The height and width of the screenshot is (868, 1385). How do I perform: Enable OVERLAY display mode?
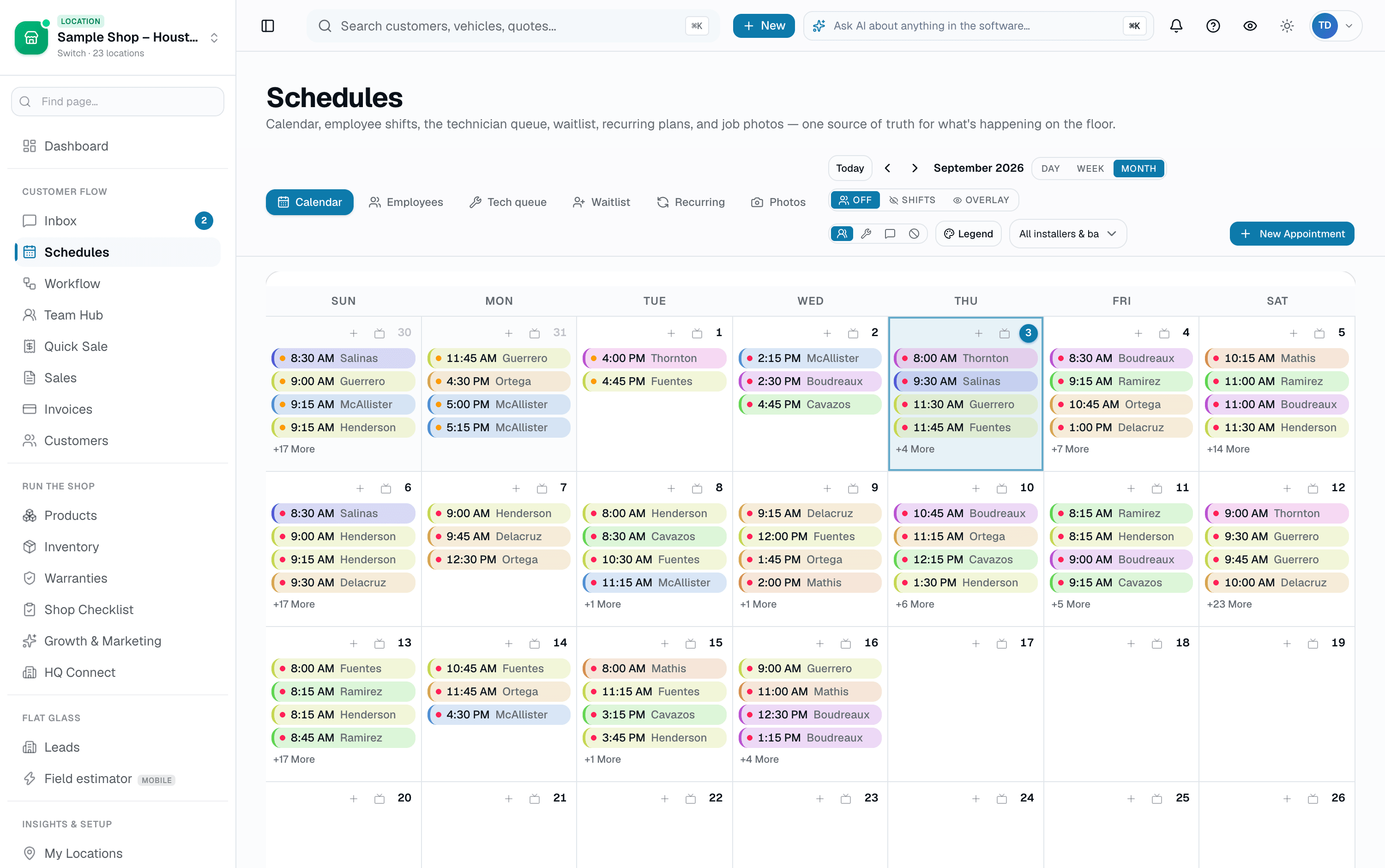[981, 200]
